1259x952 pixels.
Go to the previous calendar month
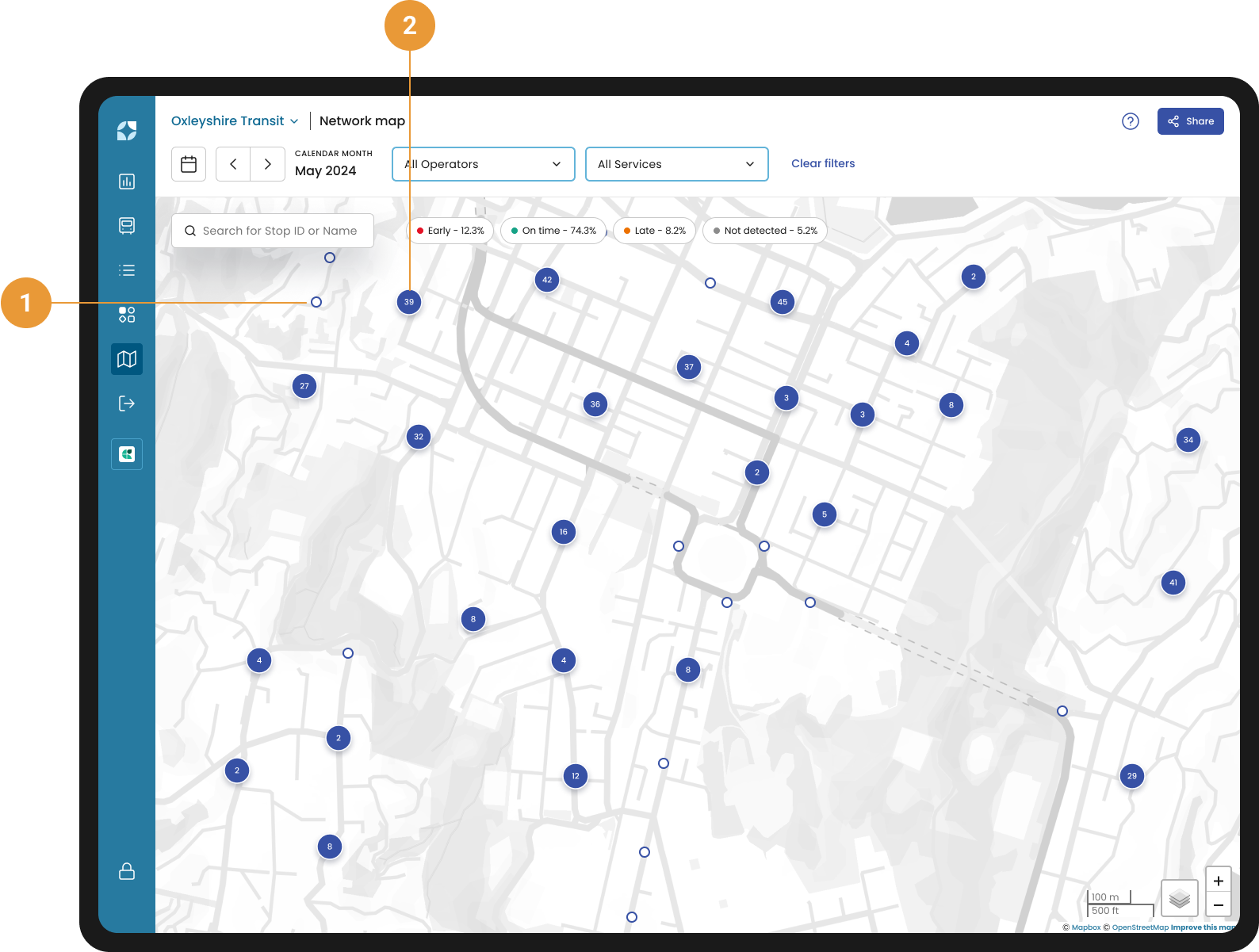233,164
